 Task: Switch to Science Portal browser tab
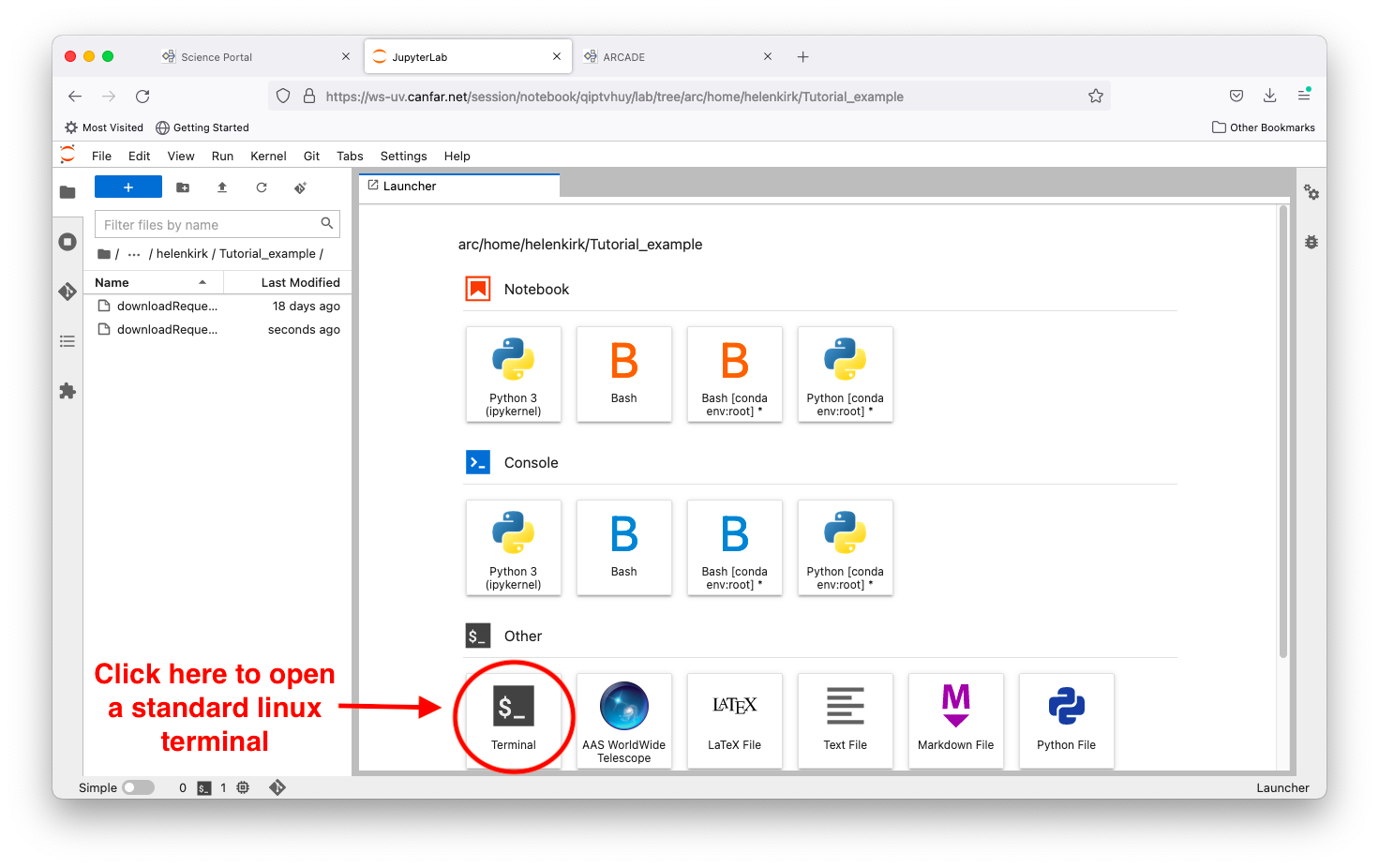[255, 56]
